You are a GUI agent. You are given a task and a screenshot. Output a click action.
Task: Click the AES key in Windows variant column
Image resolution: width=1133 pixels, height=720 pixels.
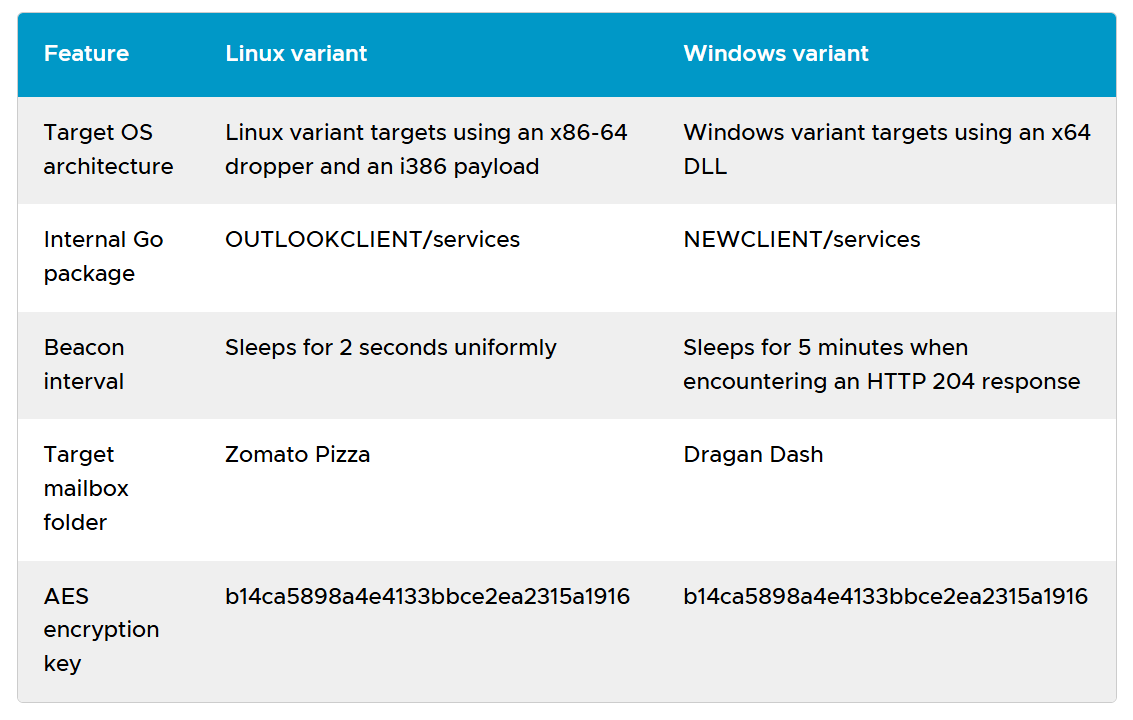tap(885, 597)
